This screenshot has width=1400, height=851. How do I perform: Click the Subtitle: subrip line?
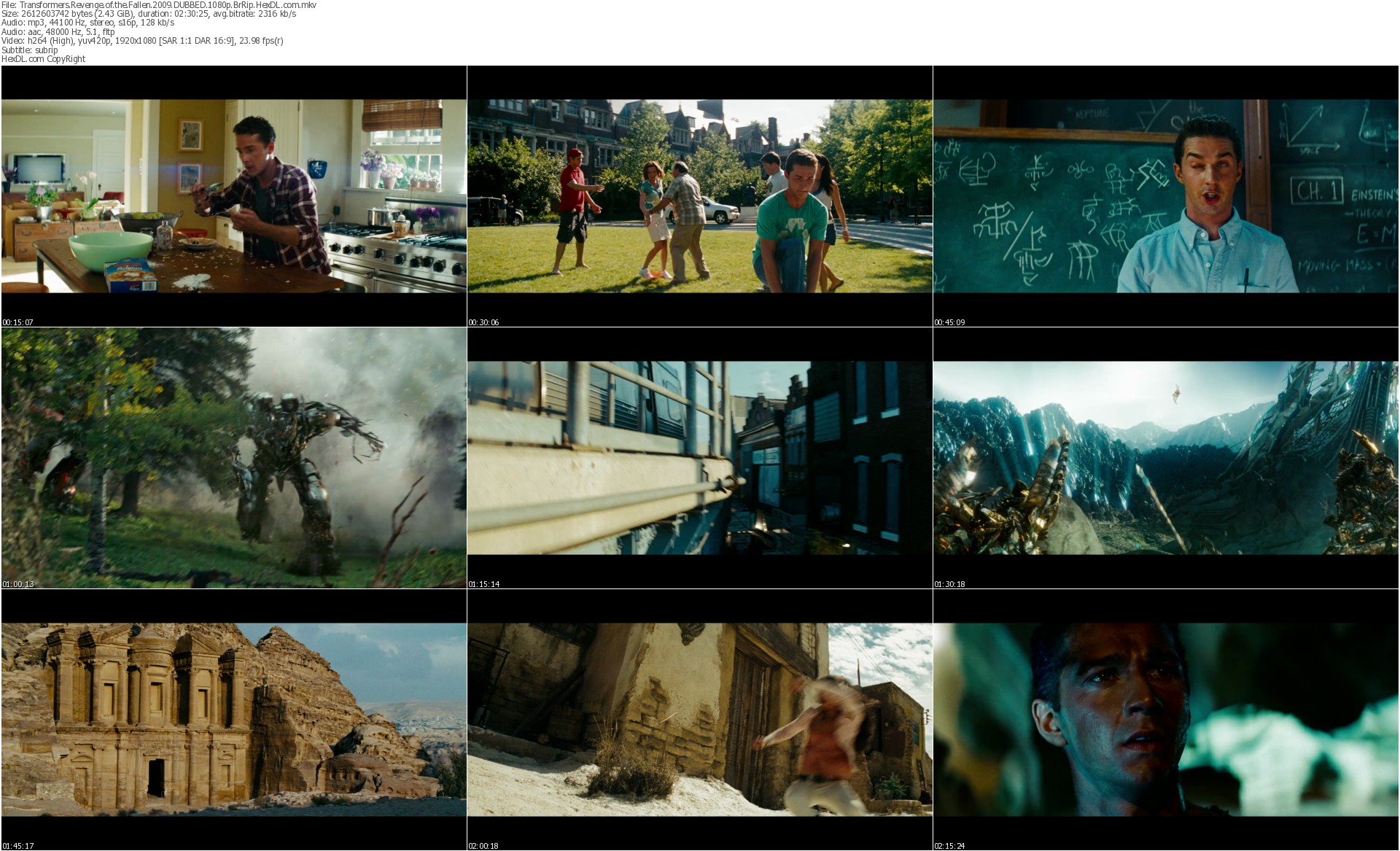30,50
